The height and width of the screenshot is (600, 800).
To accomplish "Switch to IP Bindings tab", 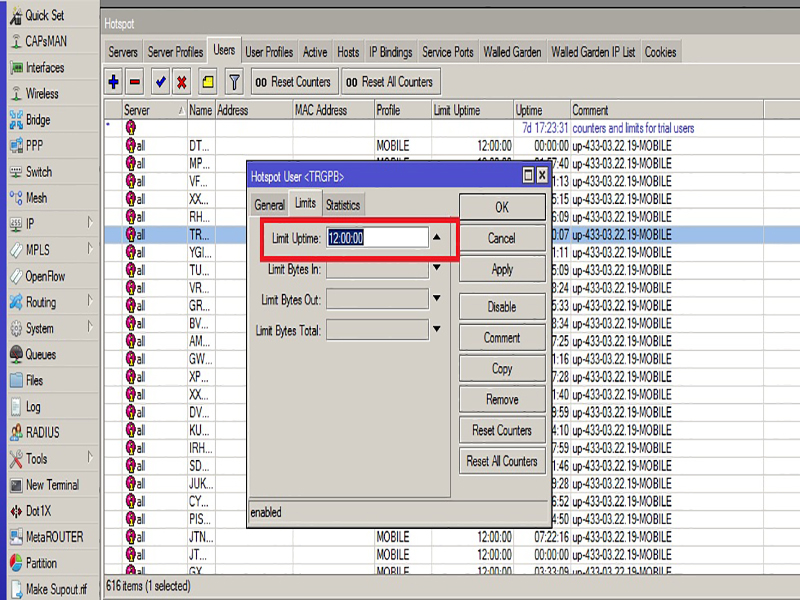I will [x=391, y=52].
